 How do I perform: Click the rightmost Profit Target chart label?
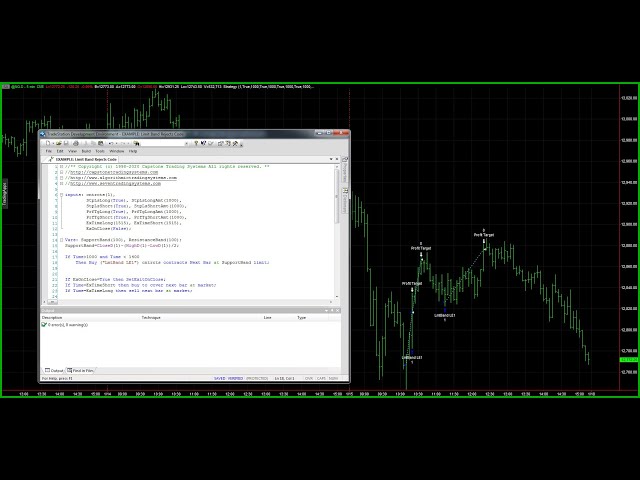(484, 235)
